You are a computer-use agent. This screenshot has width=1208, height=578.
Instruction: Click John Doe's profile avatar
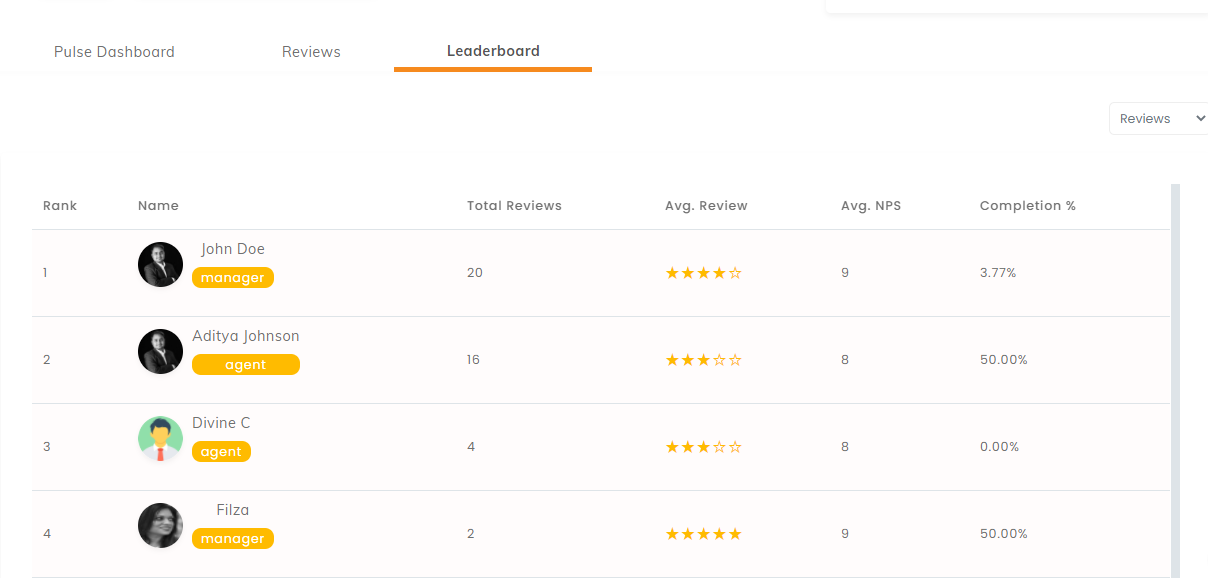tap(160, 264)
